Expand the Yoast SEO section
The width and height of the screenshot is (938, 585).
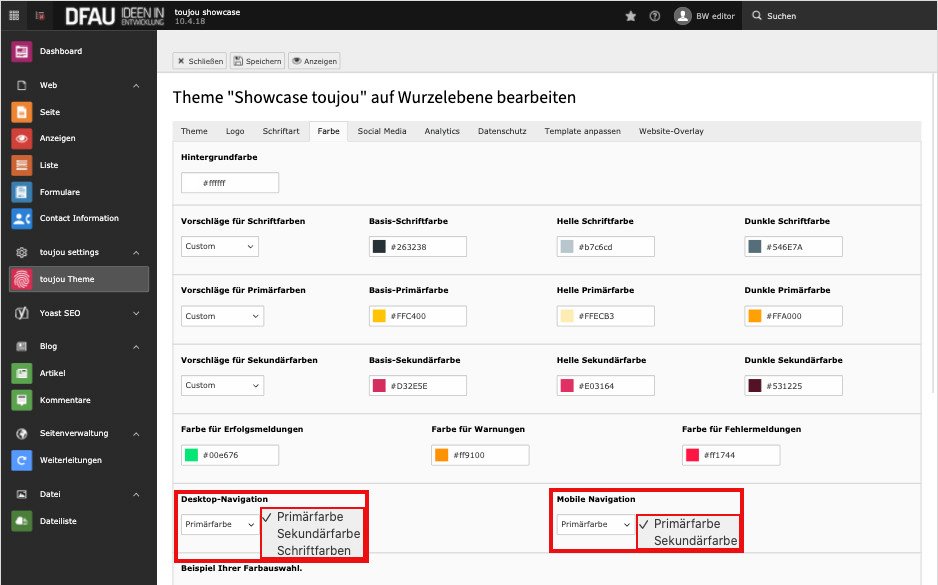coord(136,313)
